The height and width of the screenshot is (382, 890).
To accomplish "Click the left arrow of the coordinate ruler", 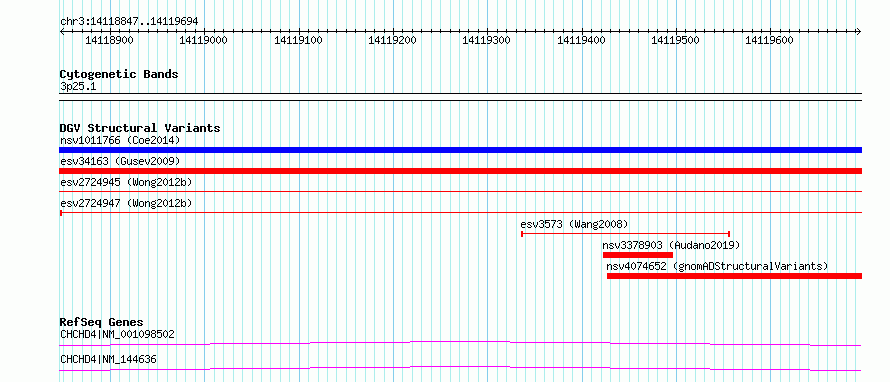I will pos(62,31).
